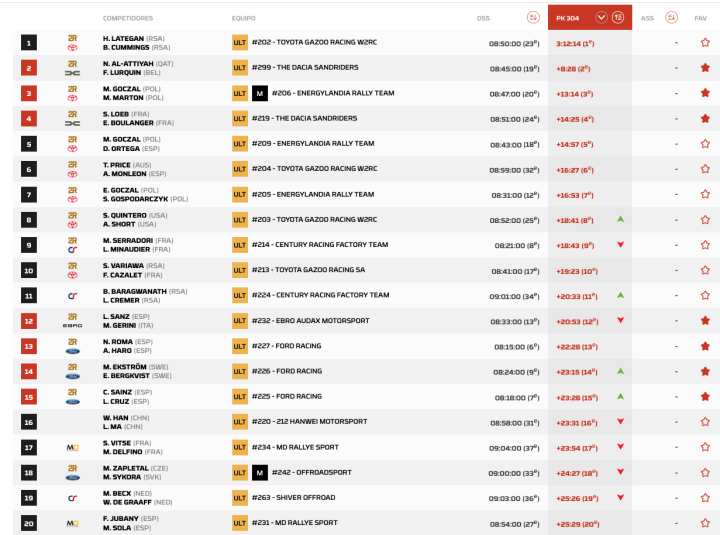Click the DSS column sort icon
This screenshot has height=535, width=720.
532,17
